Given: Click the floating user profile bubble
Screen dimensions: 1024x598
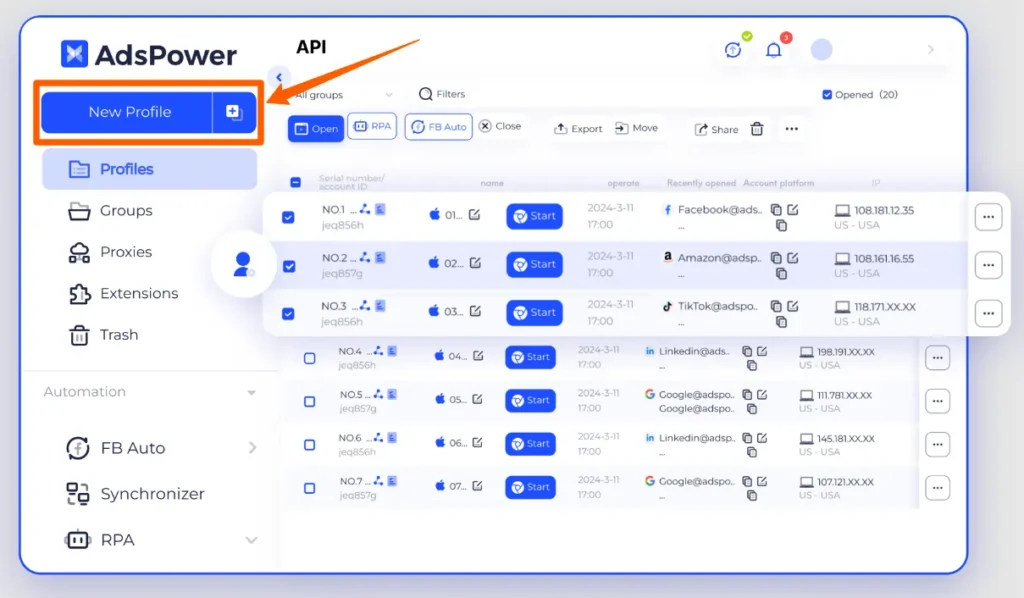Looking at the screenshot, I should (x=242, y=264).
